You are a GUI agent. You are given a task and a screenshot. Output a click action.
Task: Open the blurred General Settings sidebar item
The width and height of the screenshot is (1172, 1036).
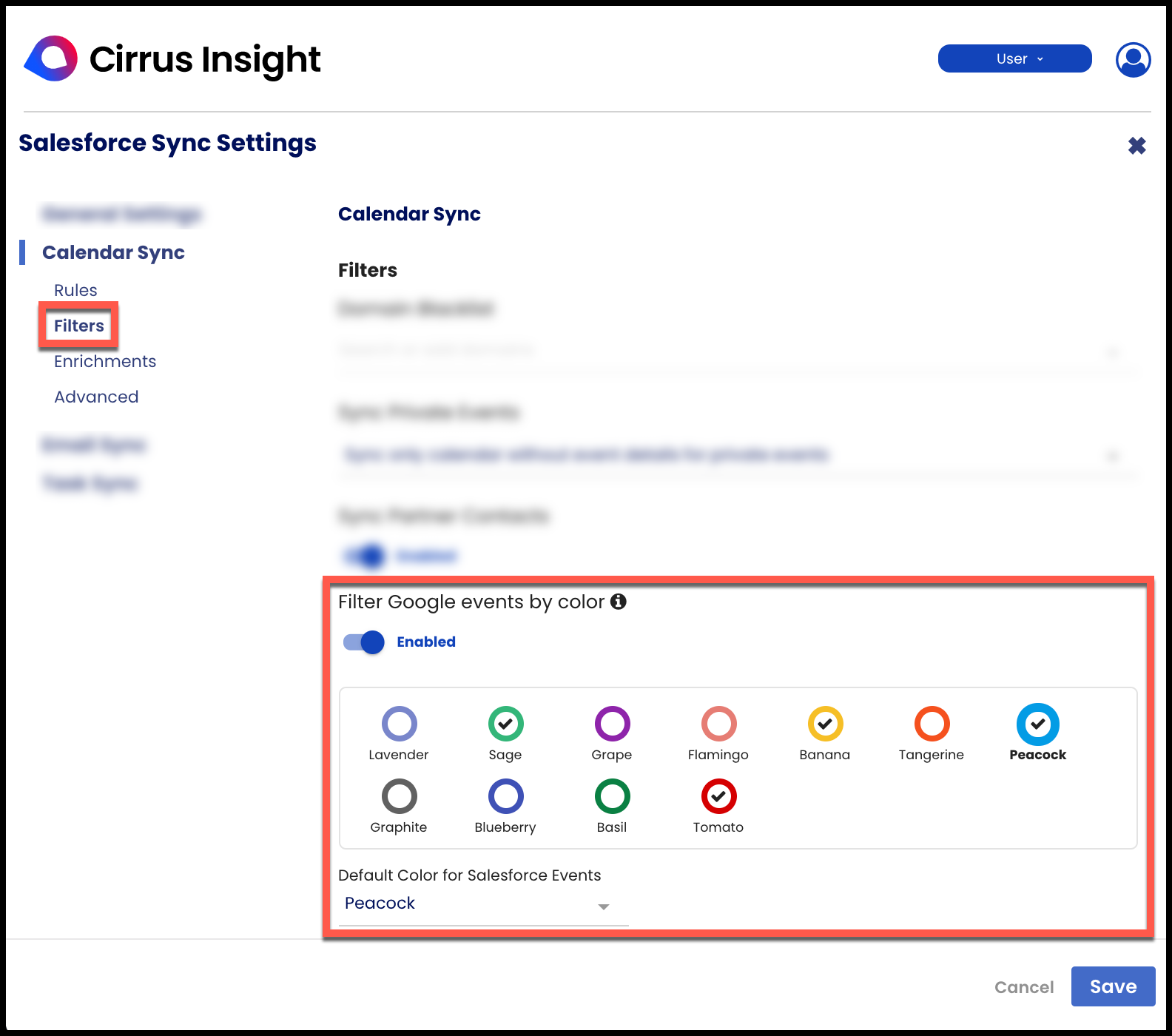[x=121, y=215]
